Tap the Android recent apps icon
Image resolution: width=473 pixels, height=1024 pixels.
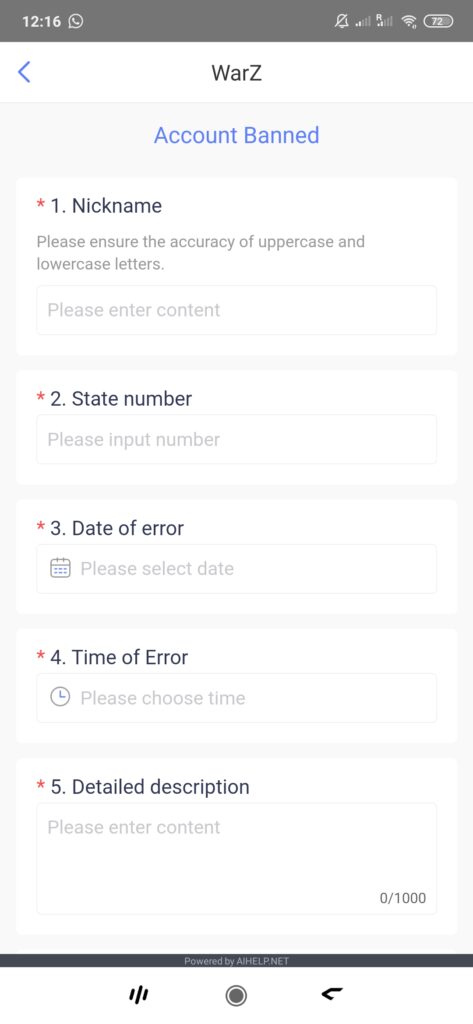coord(138,995)
